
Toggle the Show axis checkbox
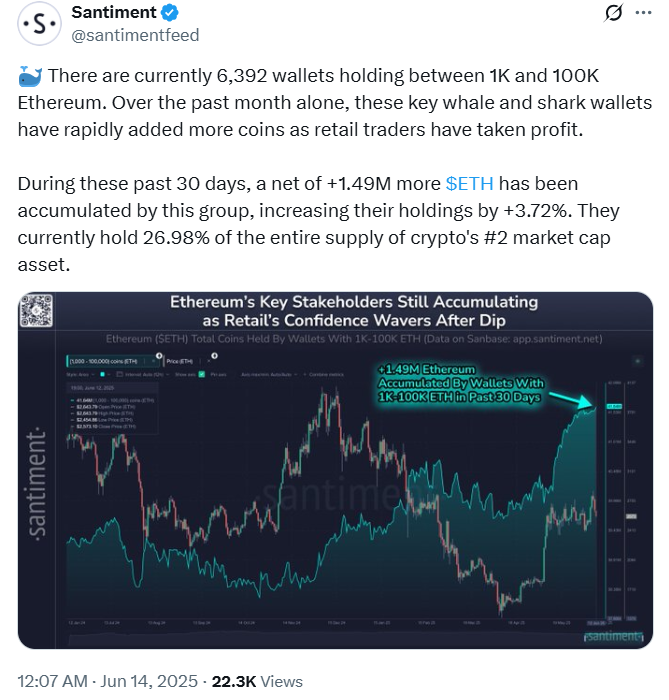click(202, 374)
